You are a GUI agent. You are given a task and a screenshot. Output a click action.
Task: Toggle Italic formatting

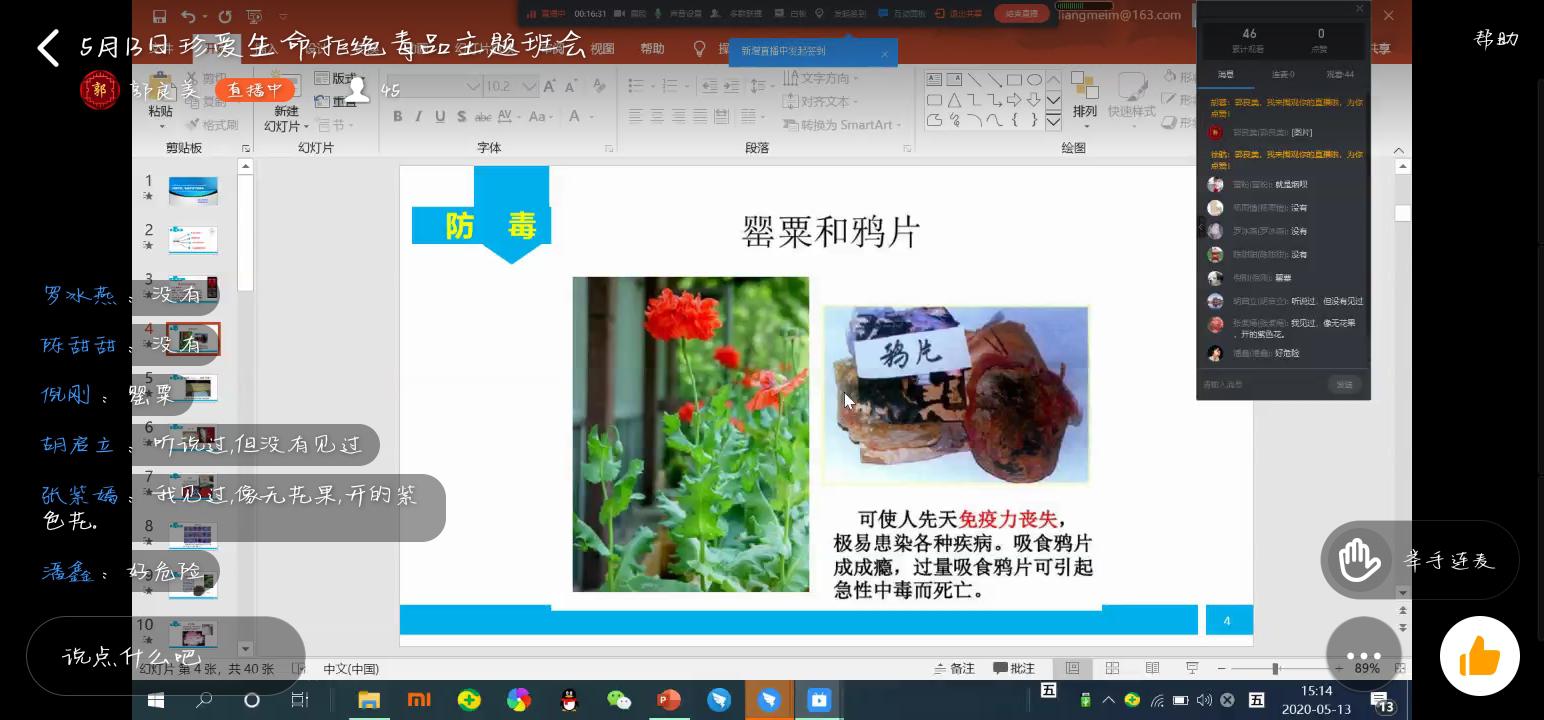click(x=419, y=117)
